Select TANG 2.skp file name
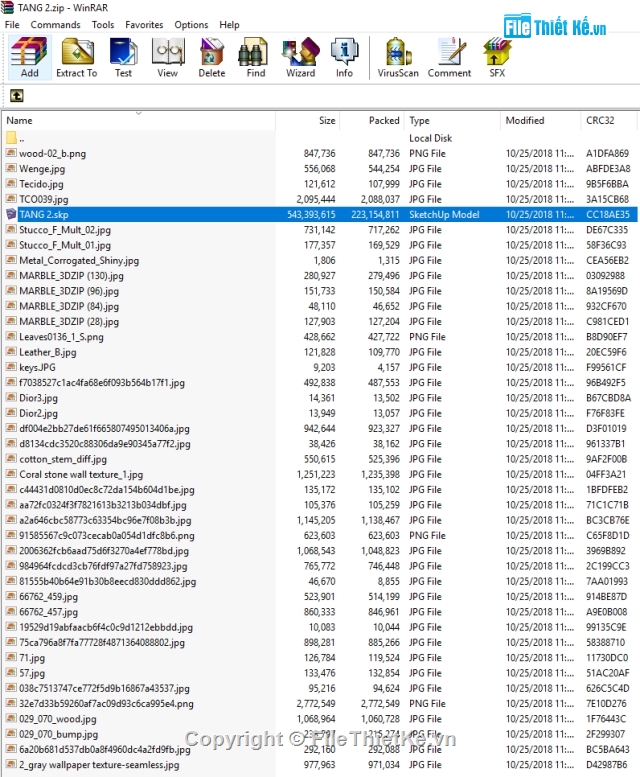 coord(44,215)
